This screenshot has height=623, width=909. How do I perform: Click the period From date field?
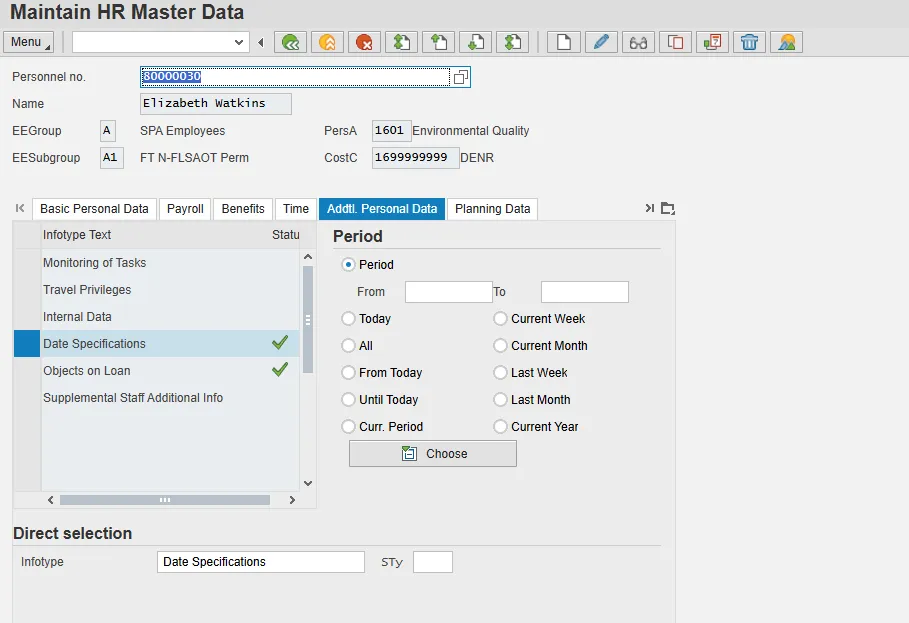click(x=448, y=292)
